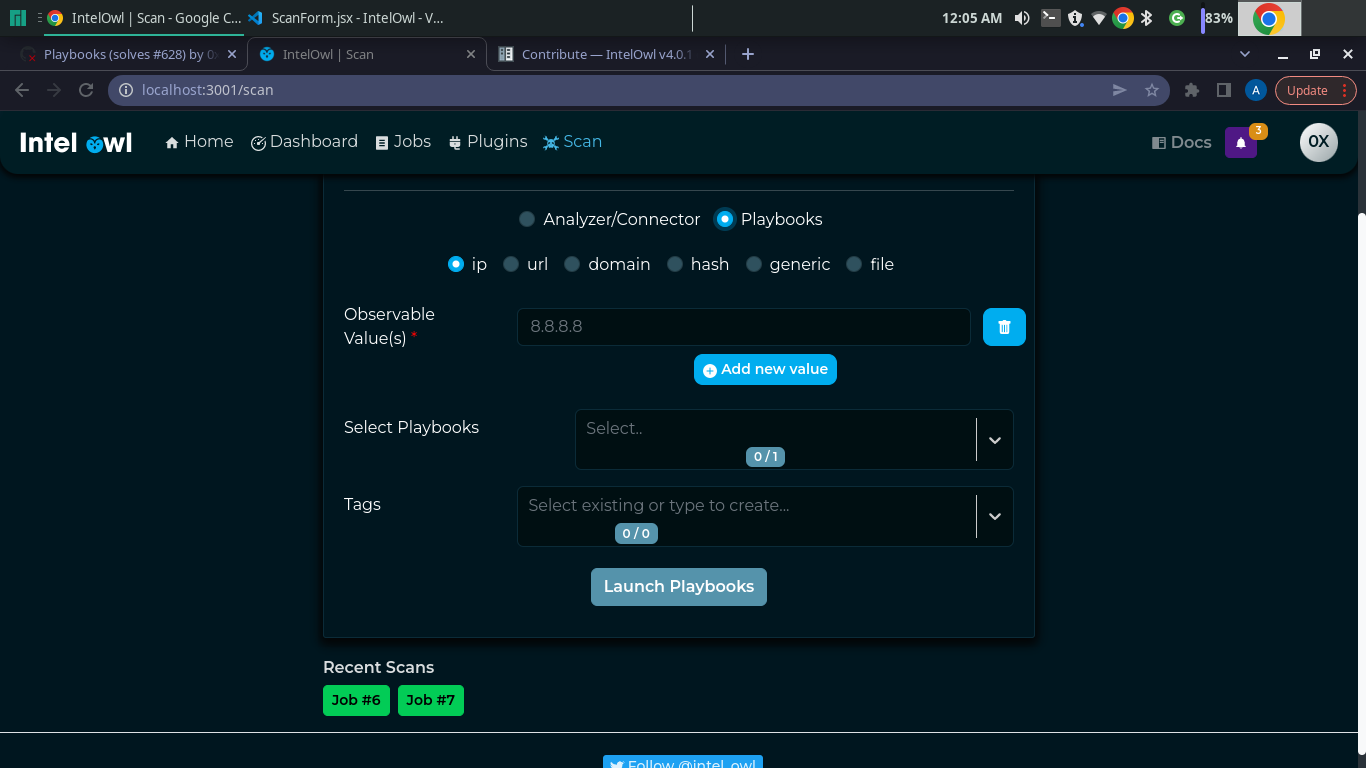The height and width of the screenshot is (768, 1366).
Task: Click the share page send icon
Action: pyautogui.click(x=1119, y=90)
